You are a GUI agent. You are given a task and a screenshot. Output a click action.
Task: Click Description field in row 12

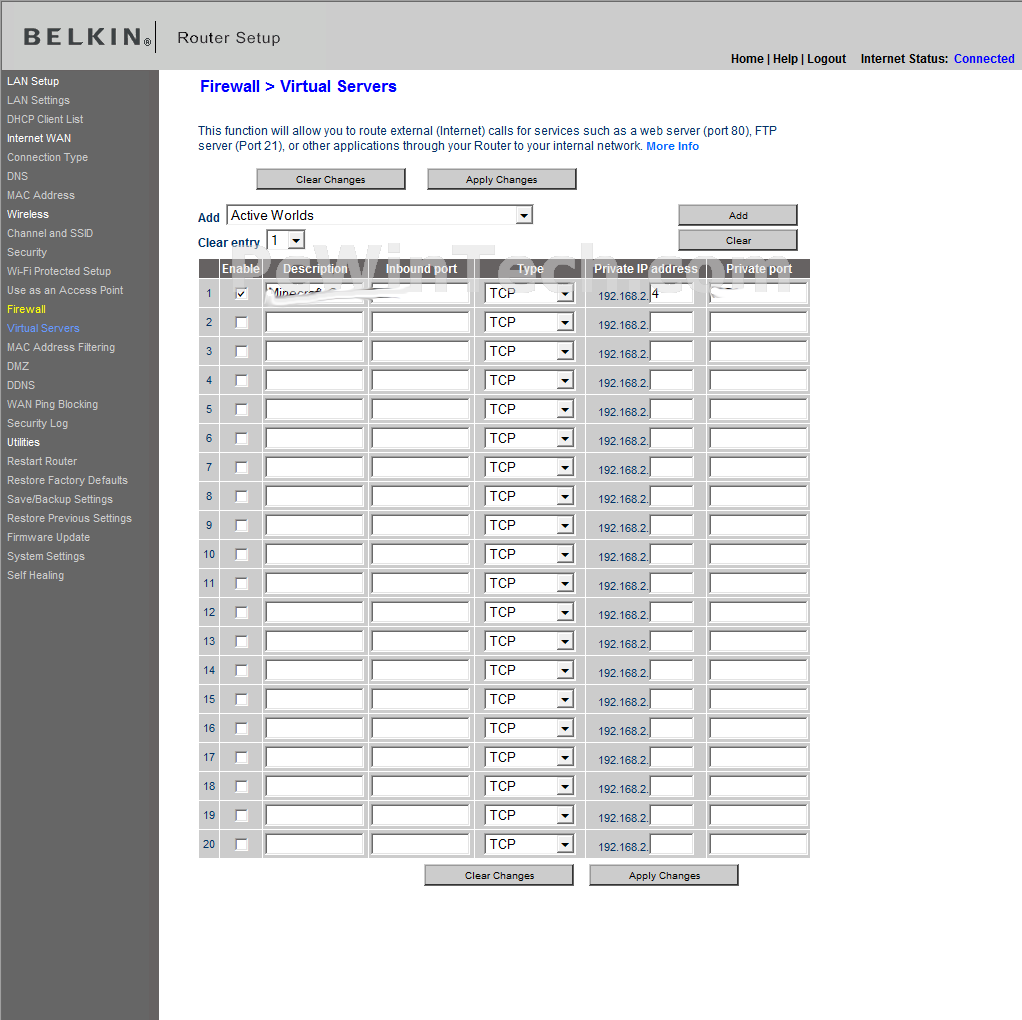point(314,613)
